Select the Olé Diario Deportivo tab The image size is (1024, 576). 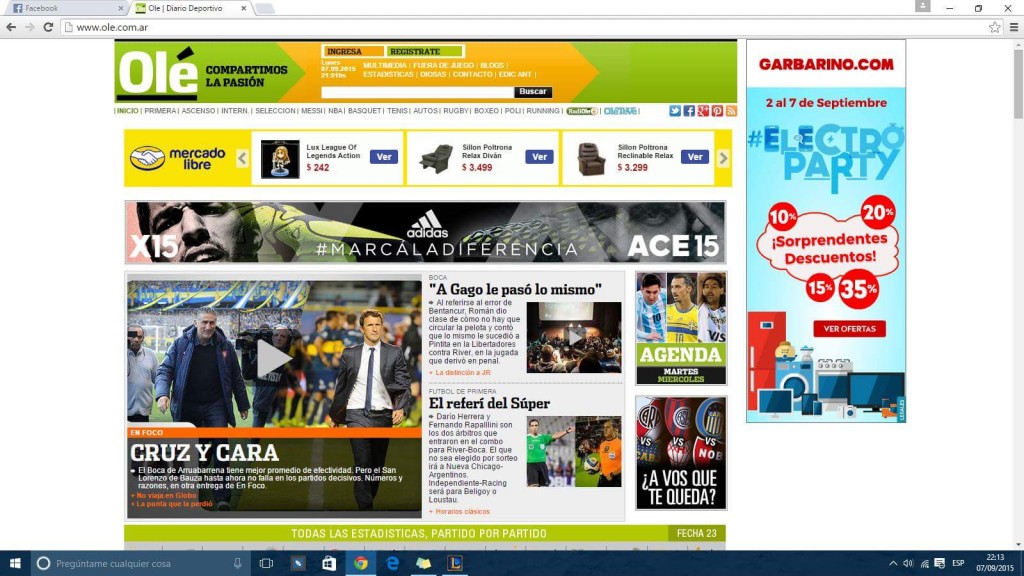click(190, 8)
